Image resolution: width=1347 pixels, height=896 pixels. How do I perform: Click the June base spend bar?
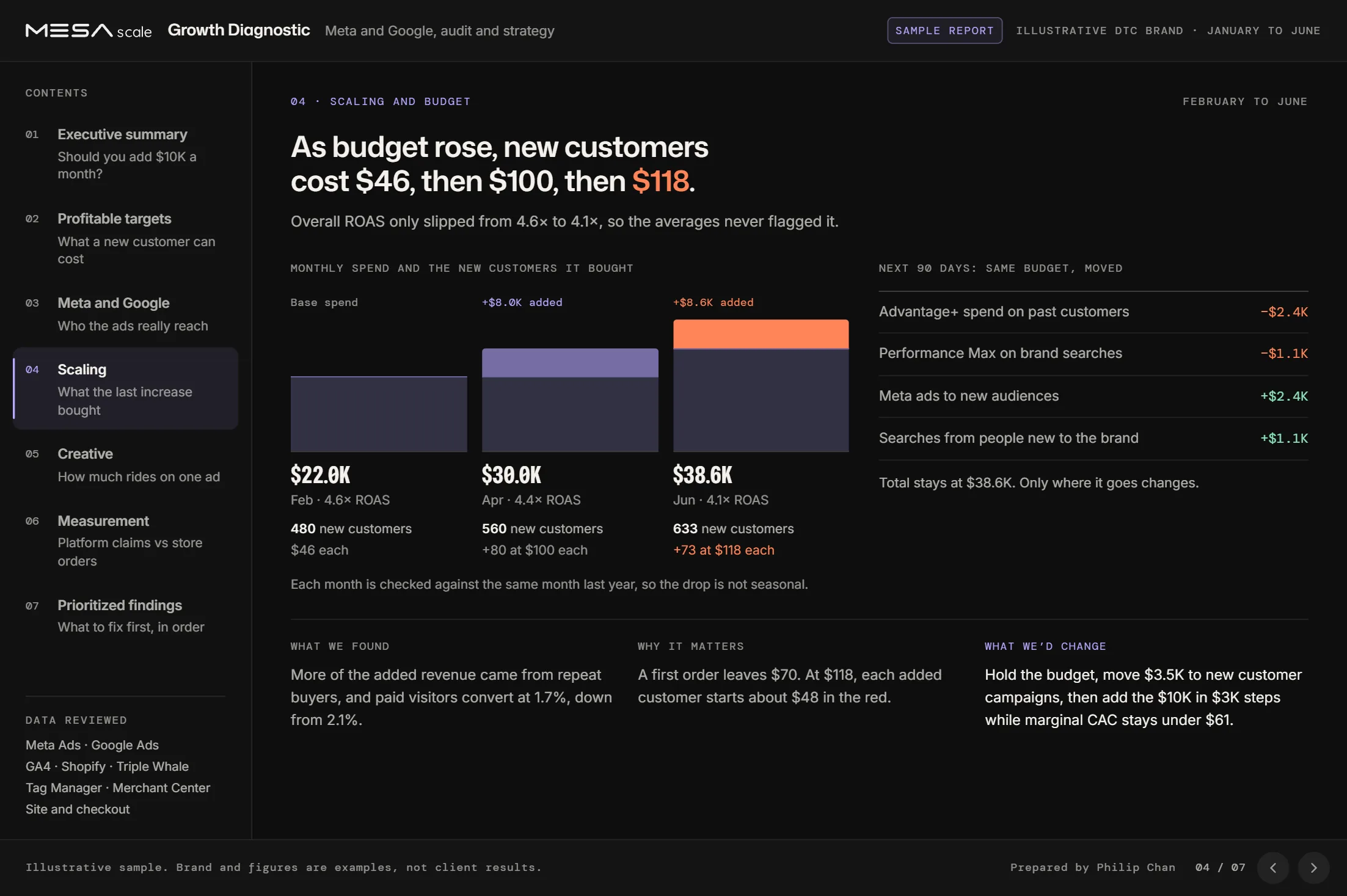click(x=761, y=401)
